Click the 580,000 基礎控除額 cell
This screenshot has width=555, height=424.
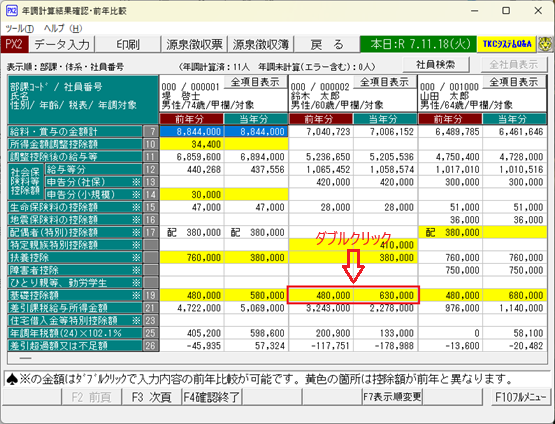256,295
